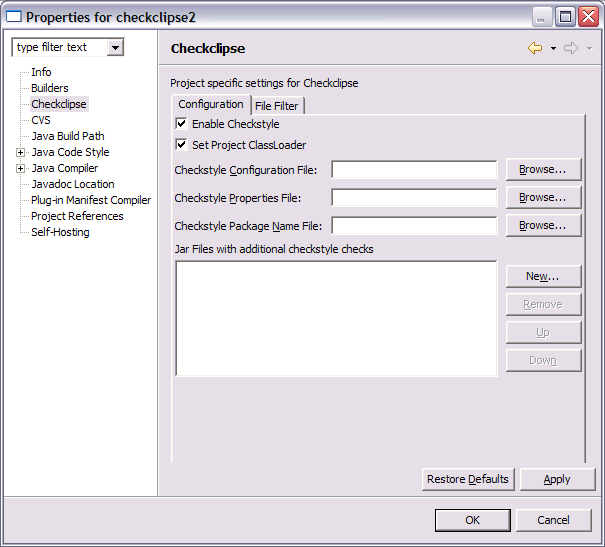Viewport: 605px width, 547px height.
Task: Select Info in the properties tree
Action: coord(41,72)
